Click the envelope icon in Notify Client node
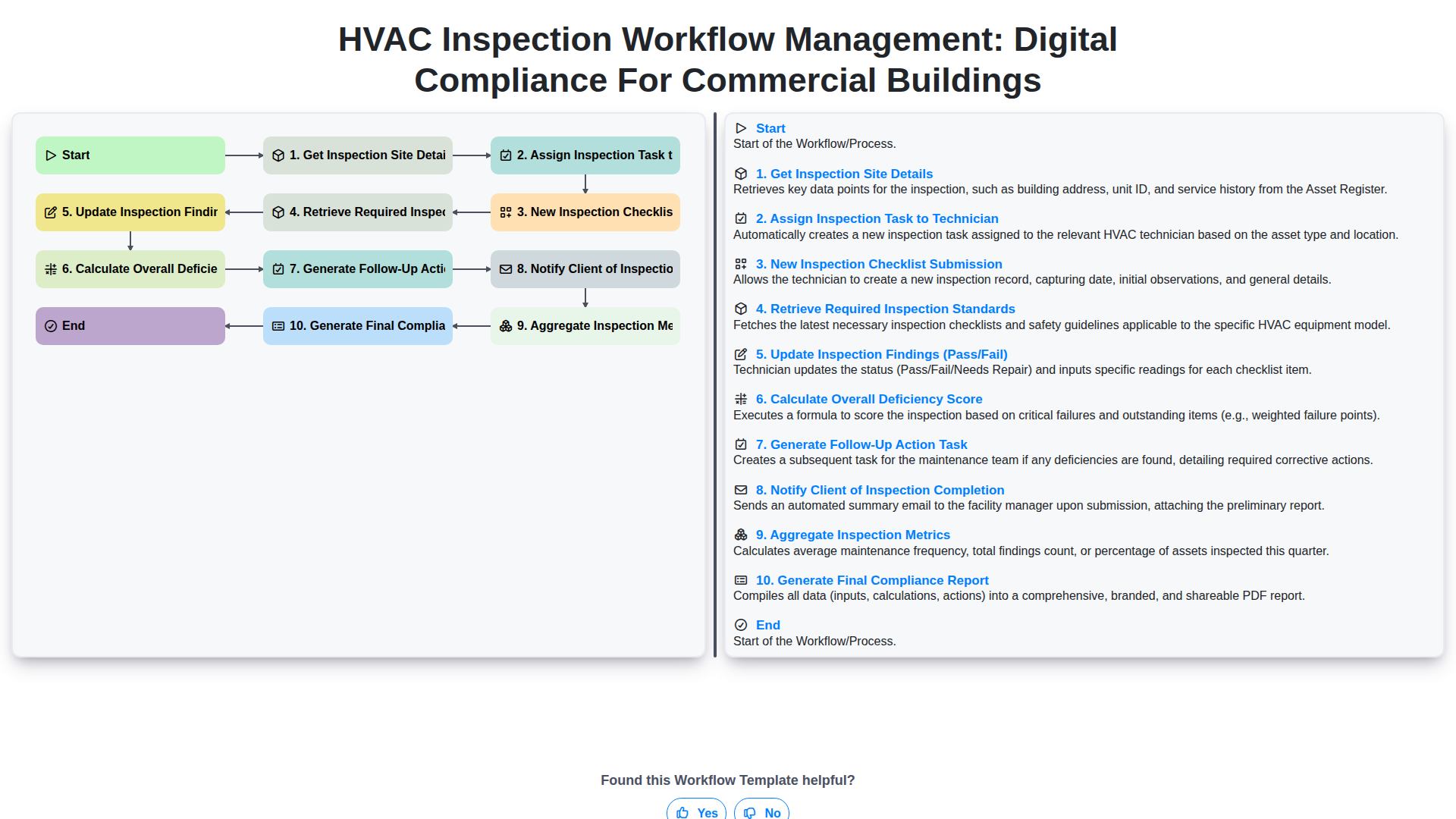Screen dimensions: 1456x819 [x=506, y=269]
